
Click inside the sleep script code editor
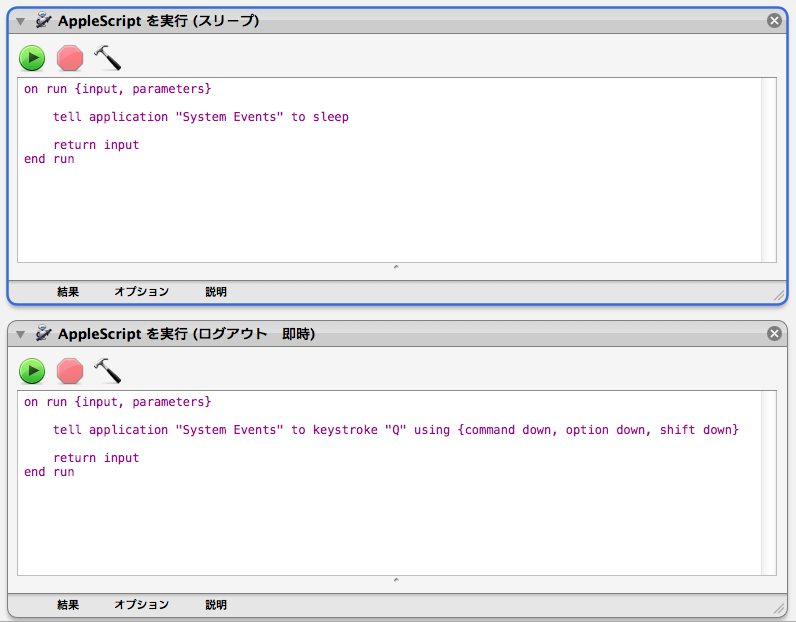pos(390,200)
